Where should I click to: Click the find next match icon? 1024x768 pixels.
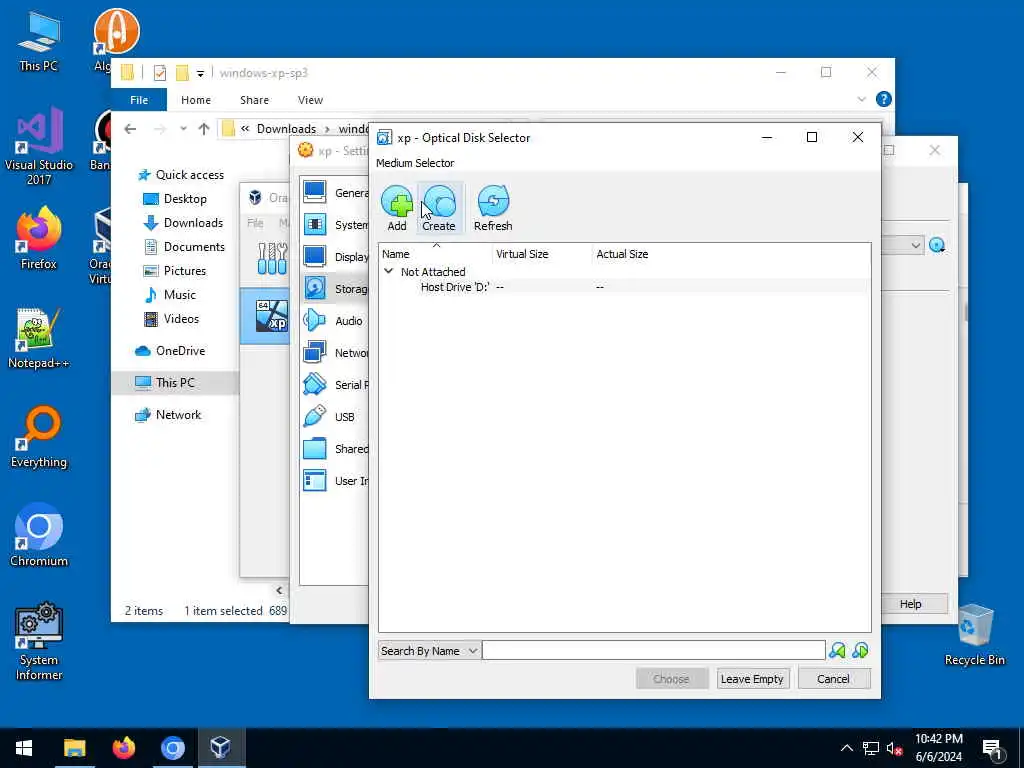860,650
